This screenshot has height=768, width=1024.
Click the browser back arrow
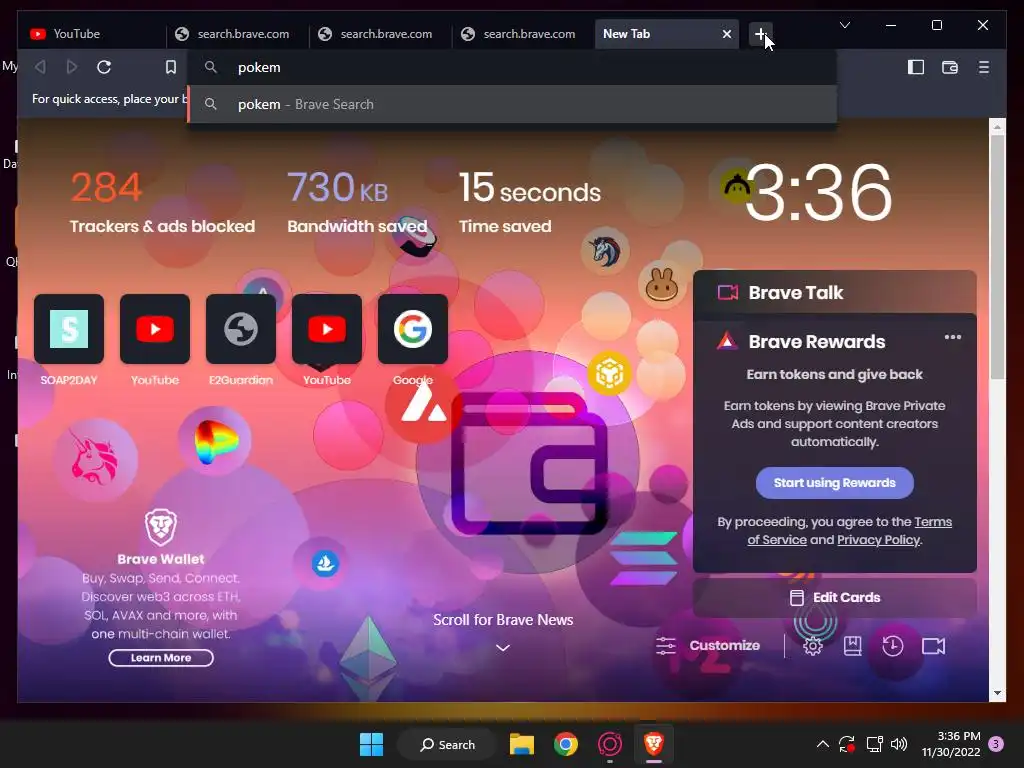[40, 67]
